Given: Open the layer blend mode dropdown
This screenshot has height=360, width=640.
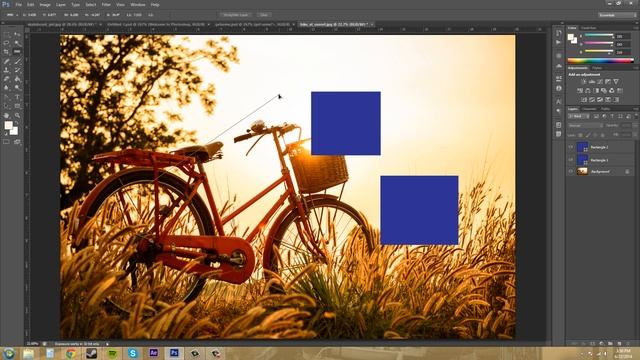Looking at the screenshot, I should pos(585,126).
